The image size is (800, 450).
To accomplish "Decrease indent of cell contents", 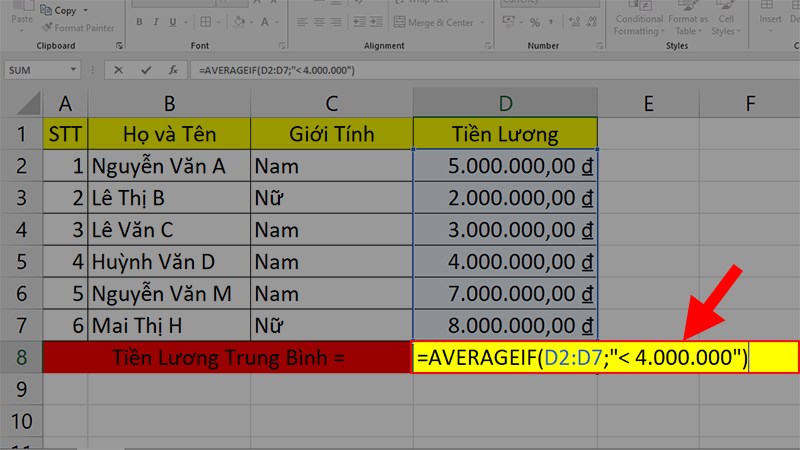I will pos(360,22).
